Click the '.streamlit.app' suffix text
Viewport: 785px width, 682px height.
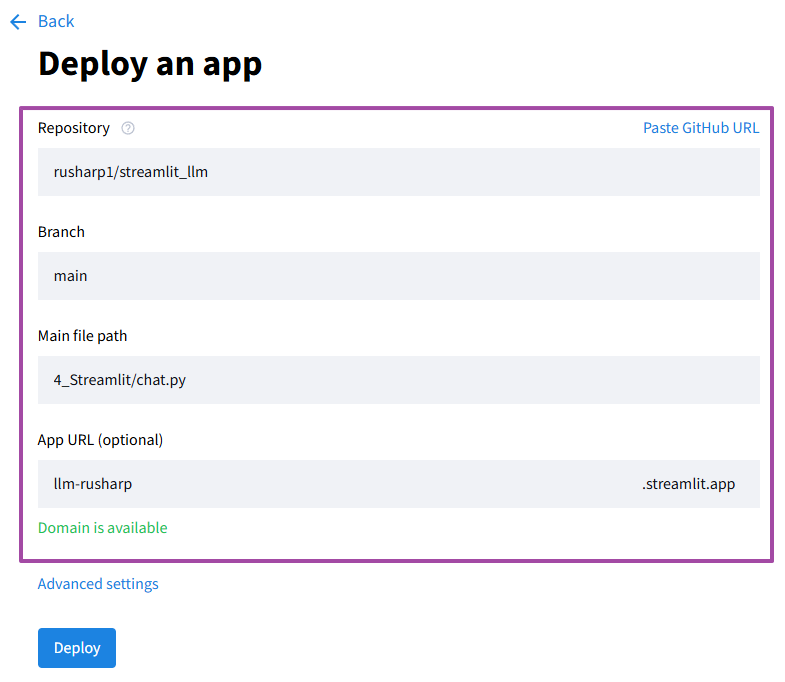point(689,484)
